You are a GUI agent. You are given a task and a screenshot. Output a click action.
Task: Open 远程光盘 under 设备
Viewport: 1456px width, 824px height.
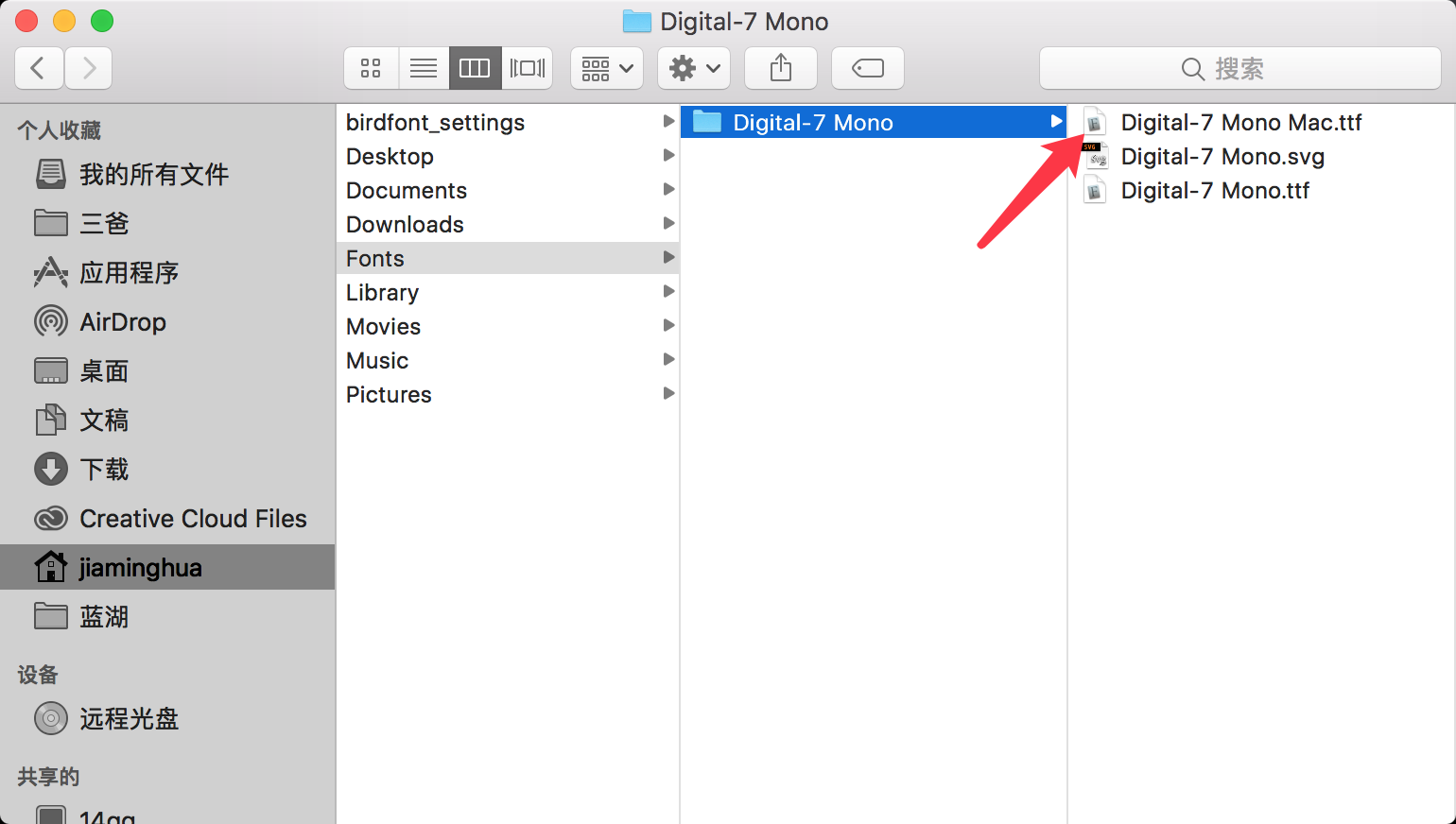coord(167,718)
